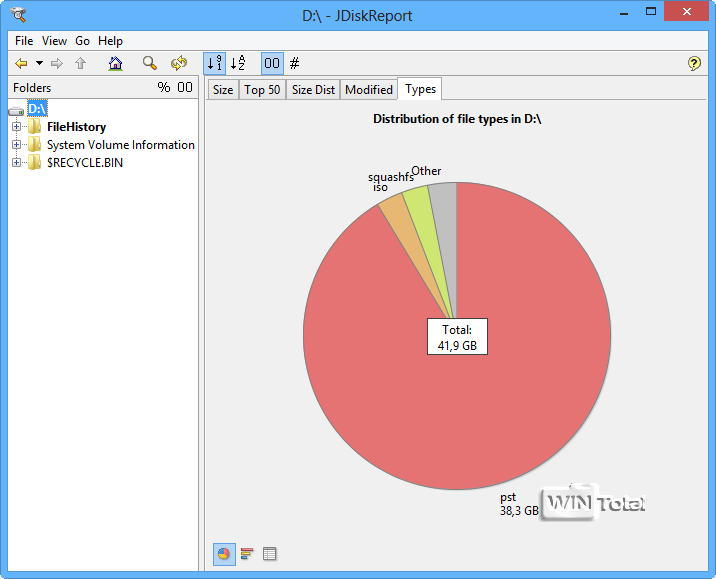Click the Forward arrow toolbar icon

(x=57, y=63)
